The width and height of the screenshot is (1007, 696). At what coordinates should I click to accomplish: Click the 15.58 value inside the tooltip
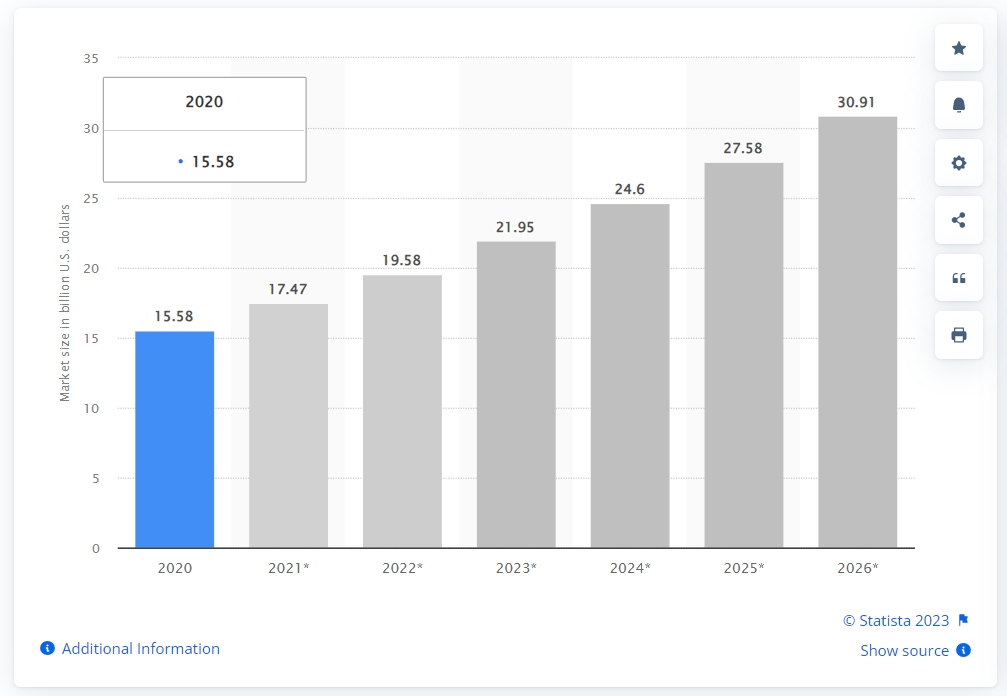click(213, 162)
